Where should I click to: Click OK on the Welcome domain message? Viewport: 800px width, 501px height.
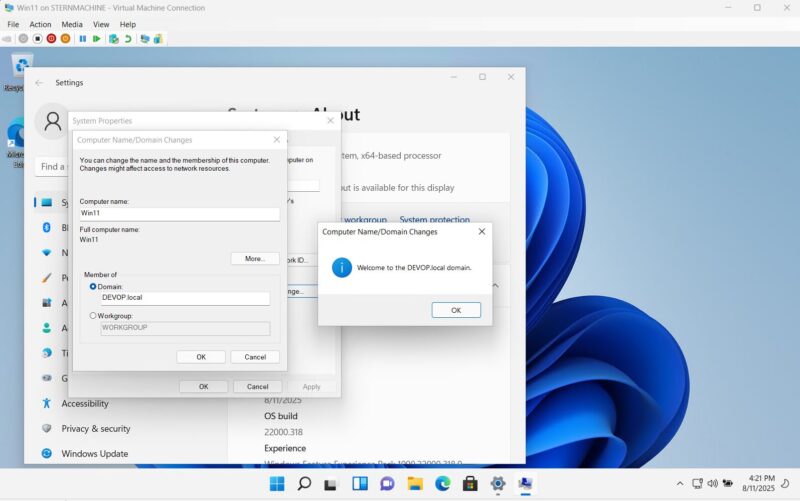click(x=456, y=310)
